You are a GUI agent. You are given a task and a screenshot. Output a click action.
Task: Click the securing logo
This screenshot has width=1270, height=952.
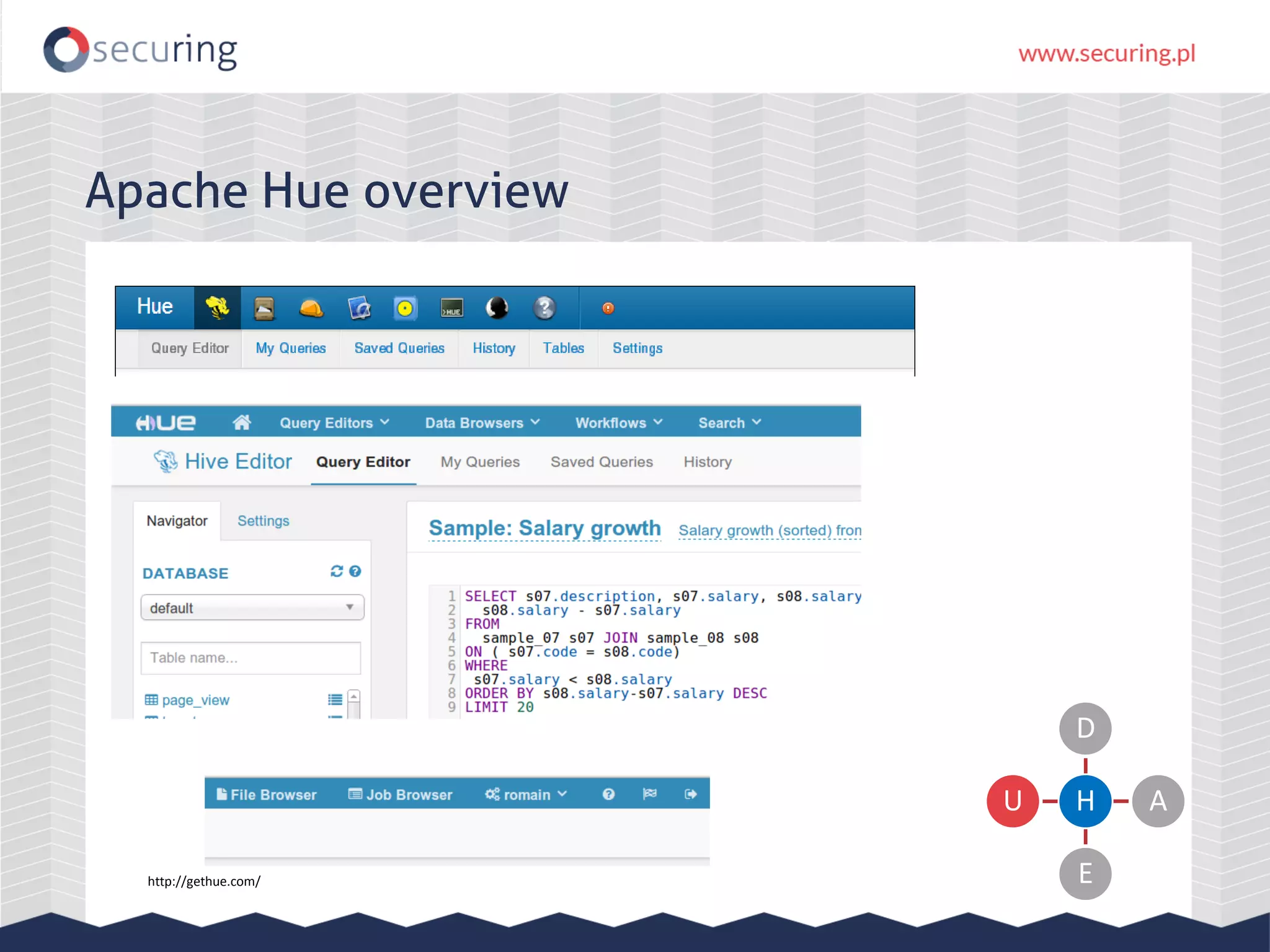[x=140, y=50]
